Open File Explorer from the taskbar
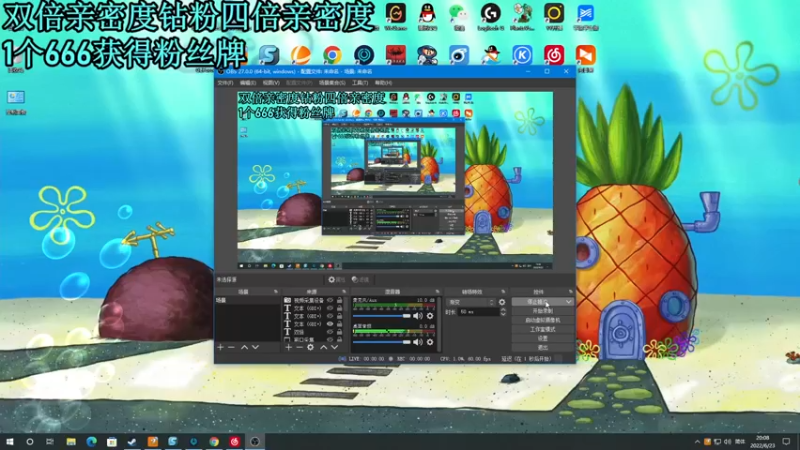The image size is (800, 450). point(71,441)
